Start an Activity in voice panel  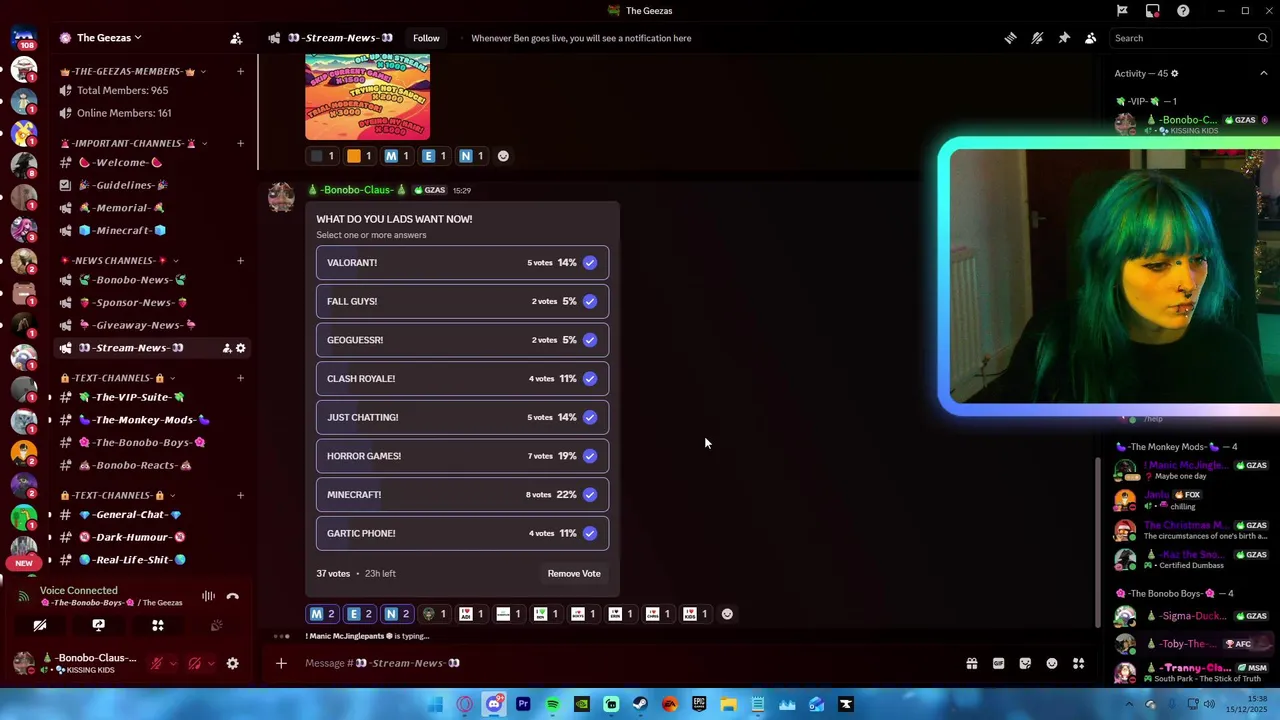(158, 626)
